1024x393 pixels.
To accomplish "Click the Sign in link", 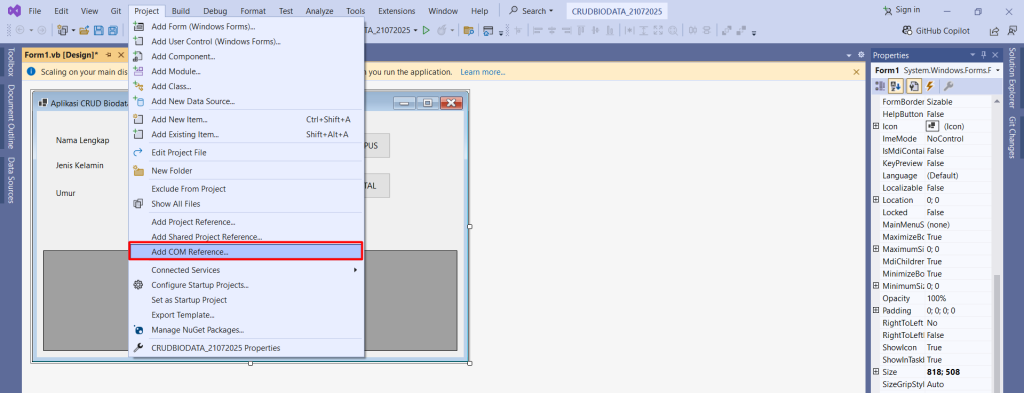I will click(901, 10).
